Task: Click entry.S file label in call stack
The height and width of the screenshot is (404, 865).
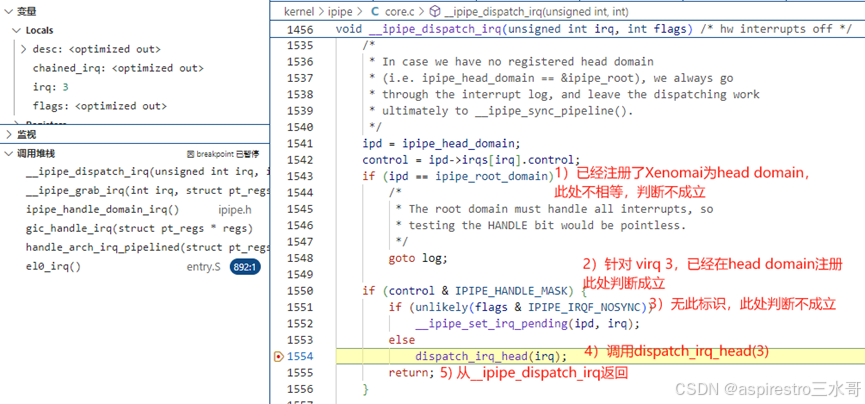Action: coord(204,267)
